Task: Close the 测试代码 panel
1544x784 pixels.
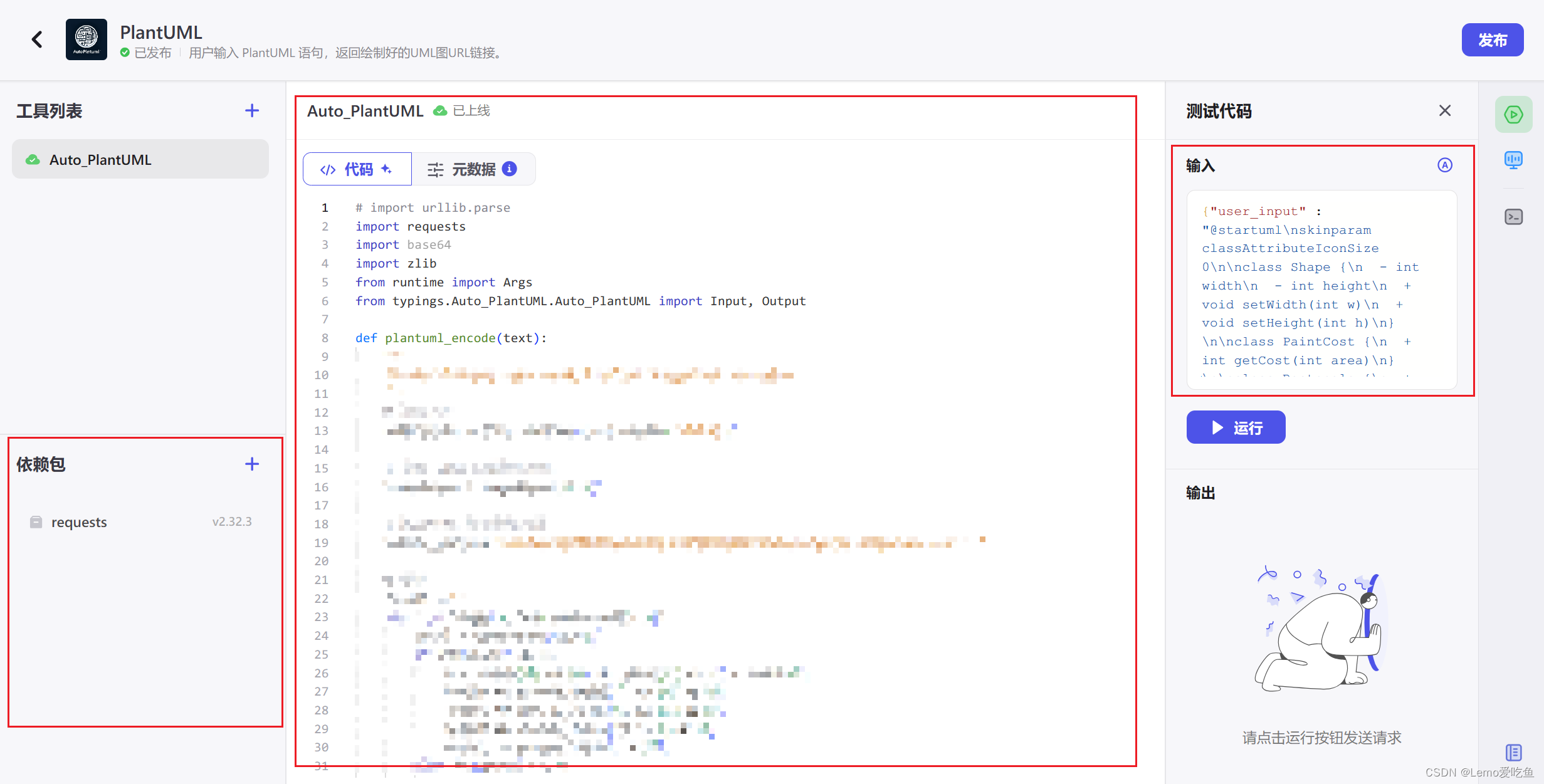Action: pyautogui.click(x=1445, y=111)
